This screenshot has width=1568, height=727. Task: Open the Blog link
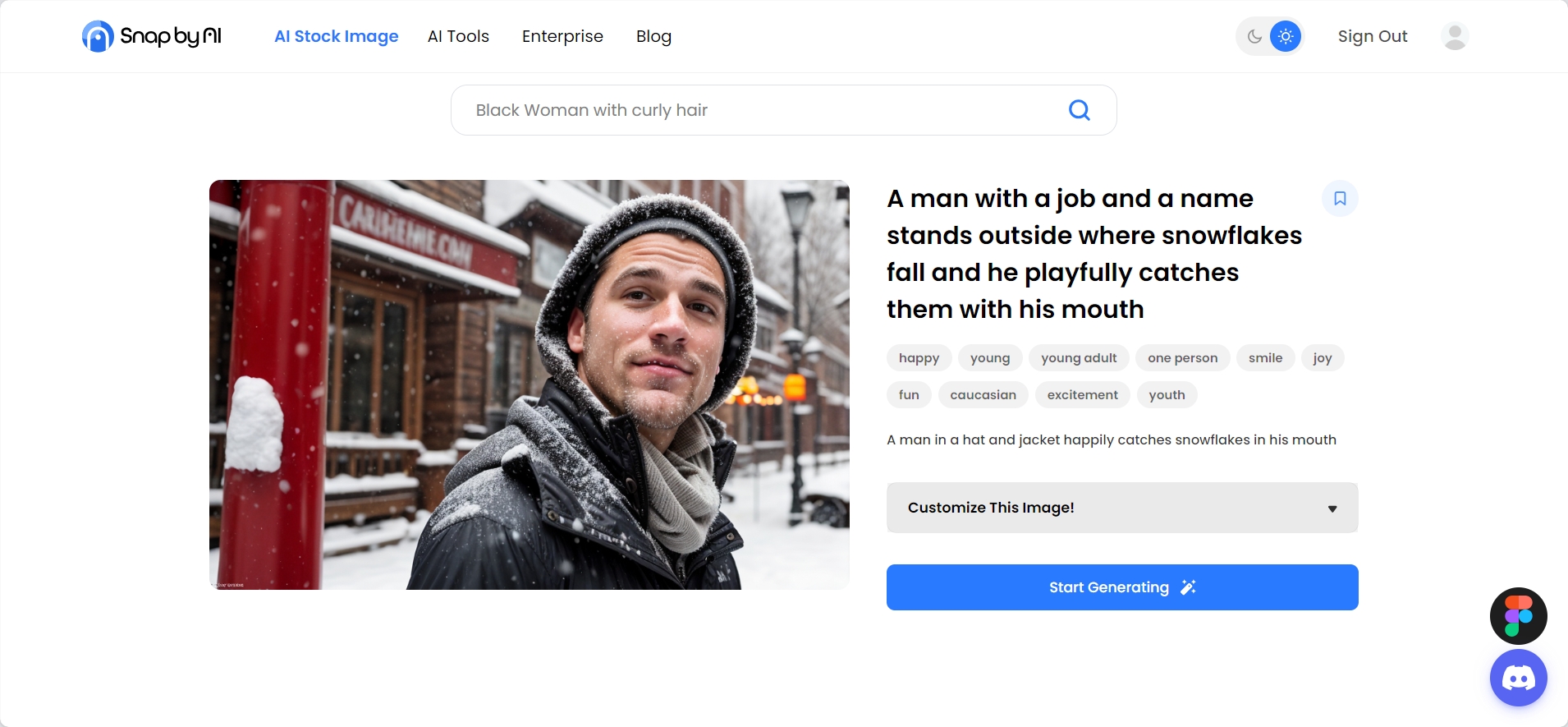tap(653, 36)
